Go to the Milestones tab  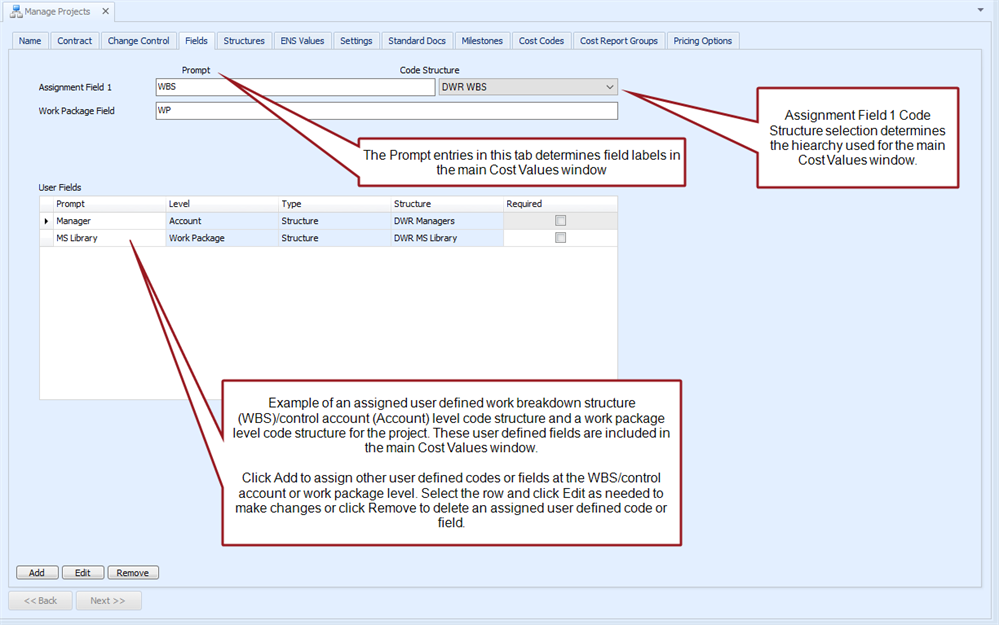coord(482,41)
